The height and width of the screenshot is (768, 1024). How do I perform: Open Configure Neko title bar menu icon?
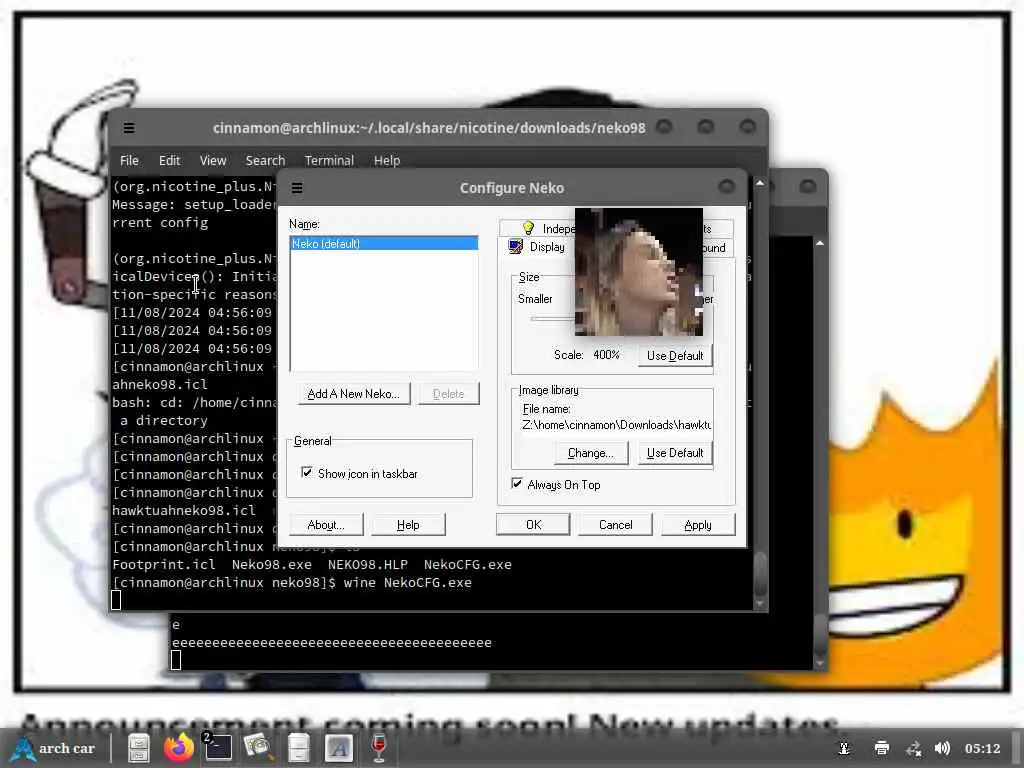296,188
